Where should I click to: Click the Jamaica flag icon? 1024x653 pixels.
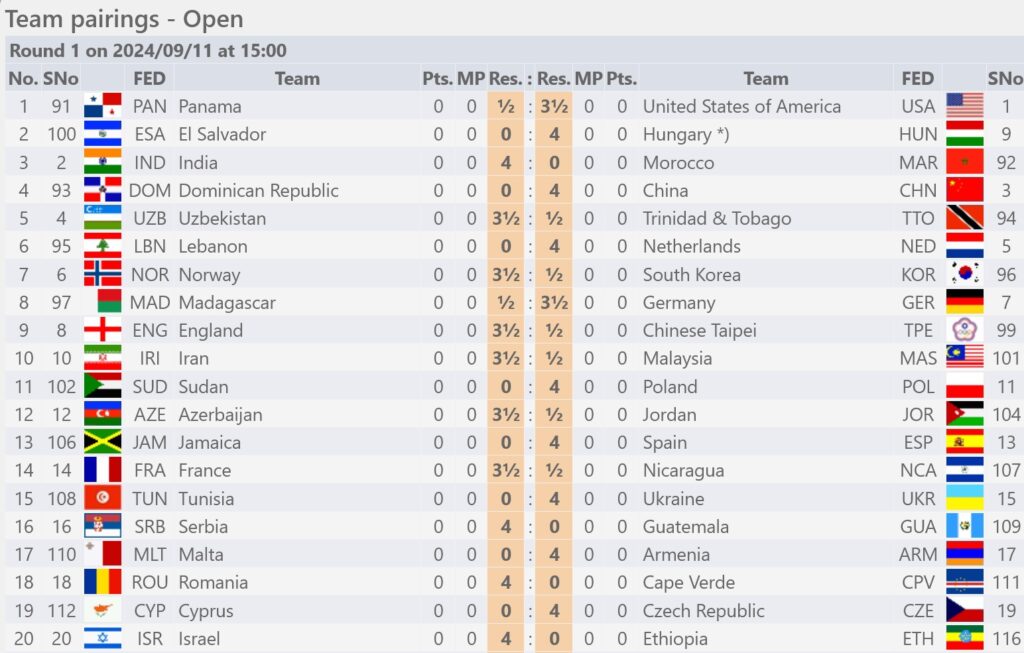coord(103,442)
